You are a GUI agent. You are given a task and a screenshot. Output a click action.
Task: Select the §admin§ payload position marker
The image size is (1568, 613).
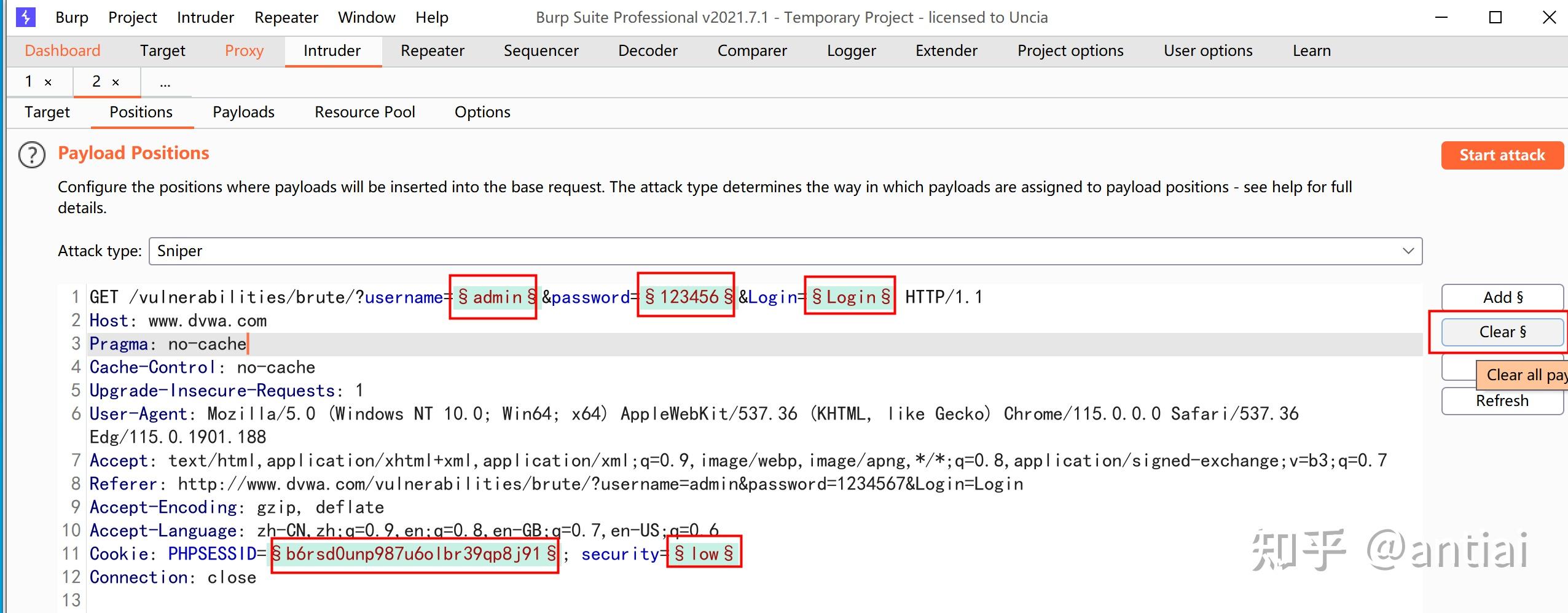click(496, 298)
